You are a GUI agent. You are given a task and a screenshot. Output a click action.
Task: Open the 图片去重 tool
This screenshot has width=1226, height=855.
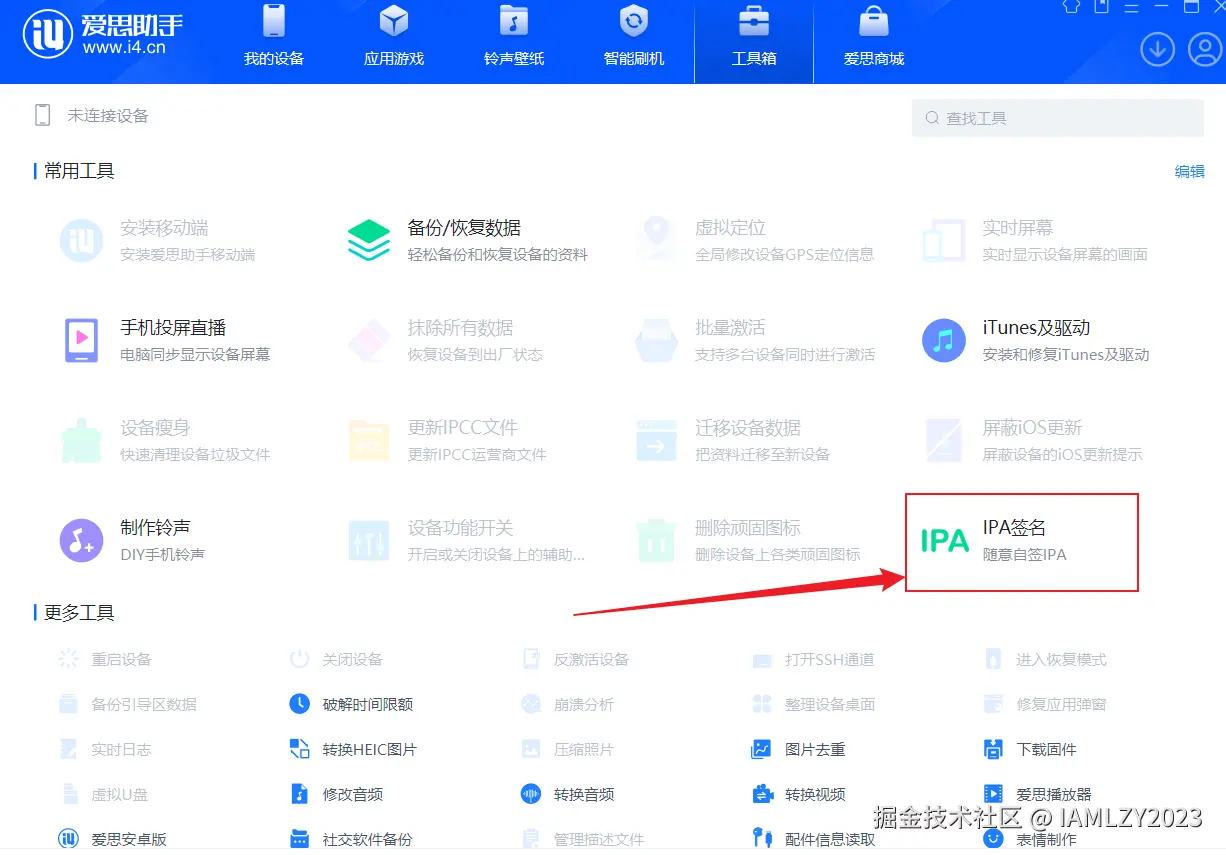(799, 749)
